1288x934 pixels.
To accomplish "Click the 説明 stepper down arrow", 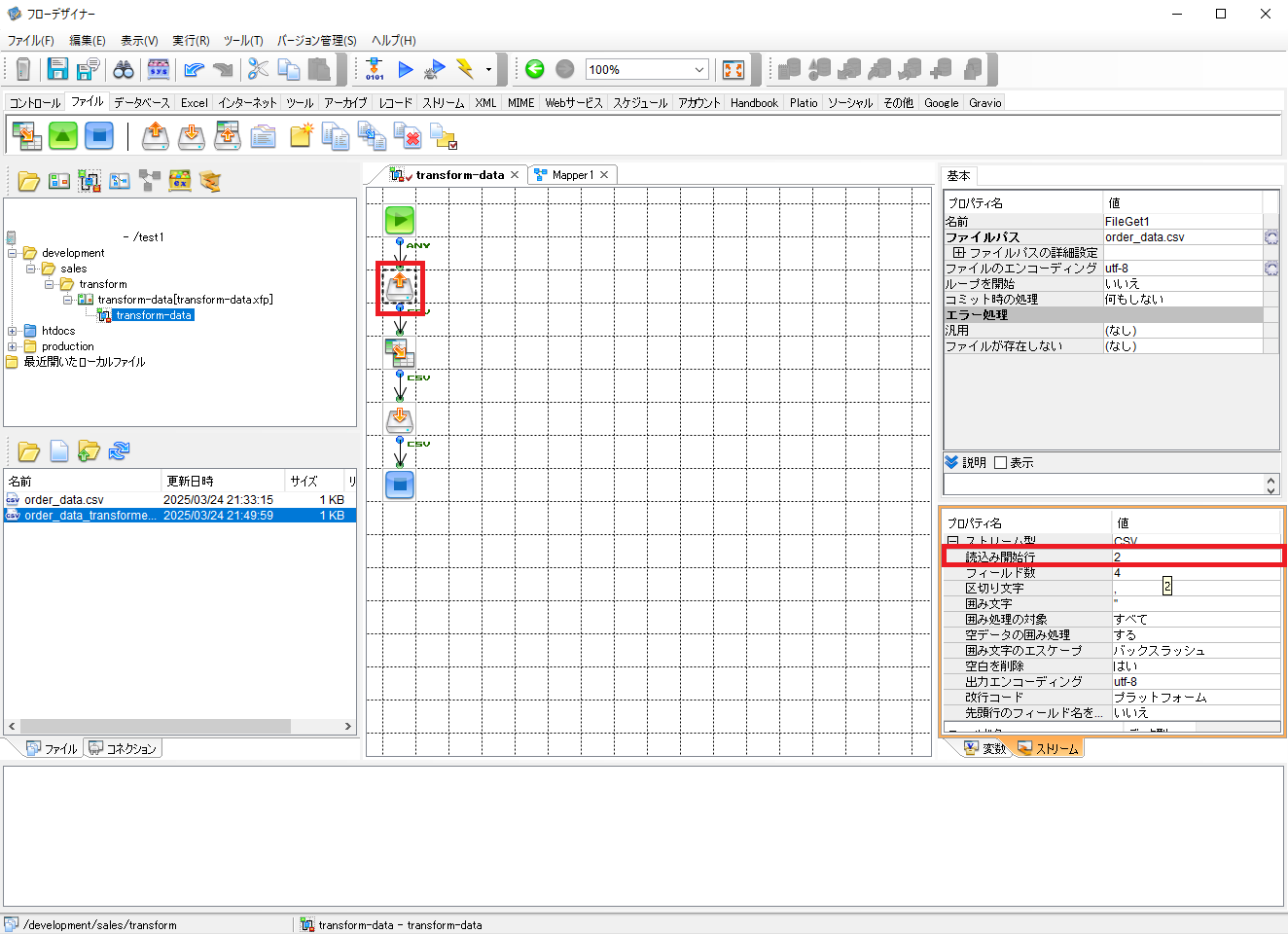I will [x=1271, y=489].
